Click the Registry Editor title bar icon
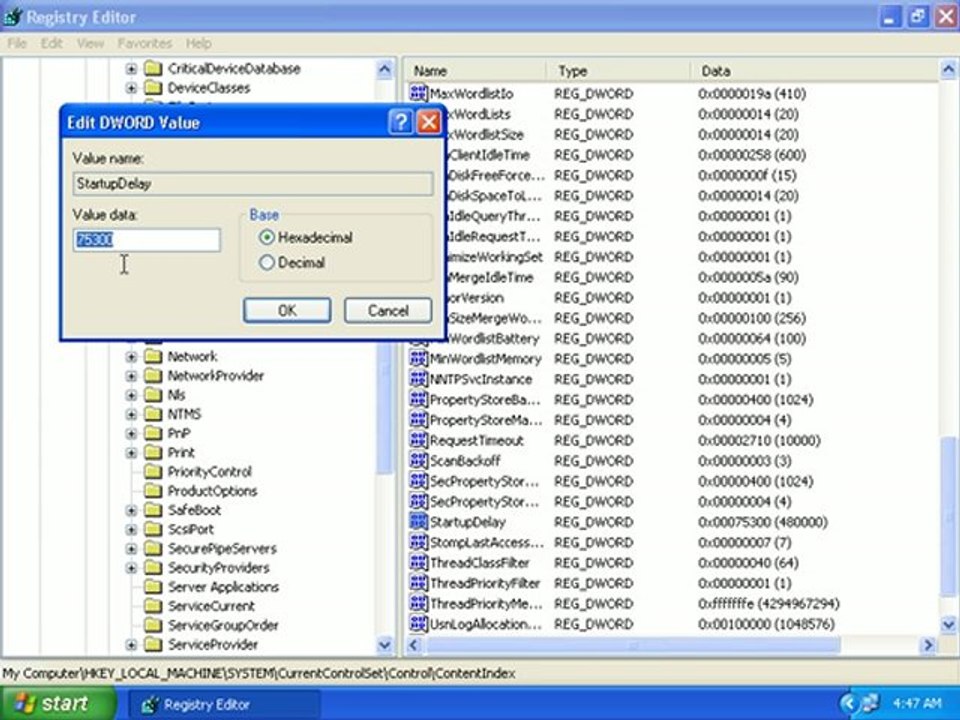Viewport: 960px width, 720px height. pyautogui.click(x=13, y=17)
